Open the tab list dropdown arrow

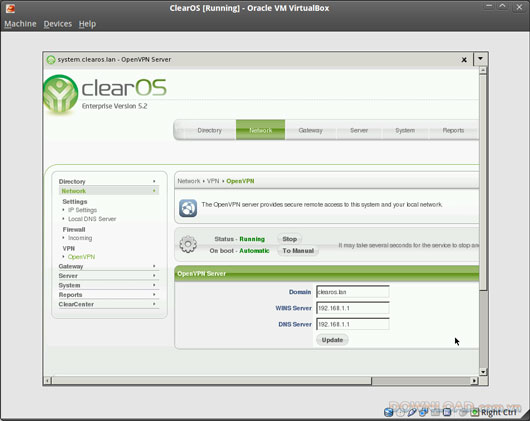pyautogui.click(x=480, y=59)
